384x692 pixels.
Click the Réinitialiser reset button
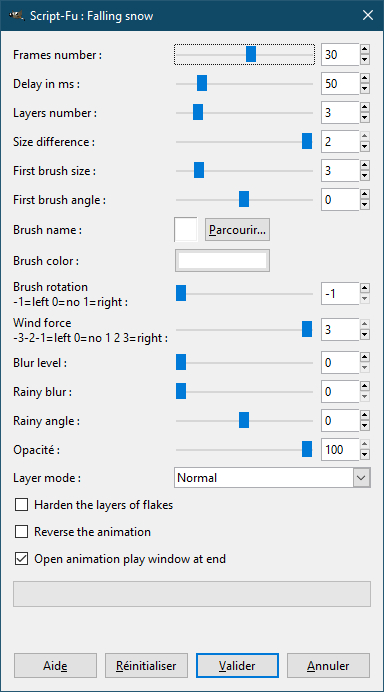click(146, 665)
